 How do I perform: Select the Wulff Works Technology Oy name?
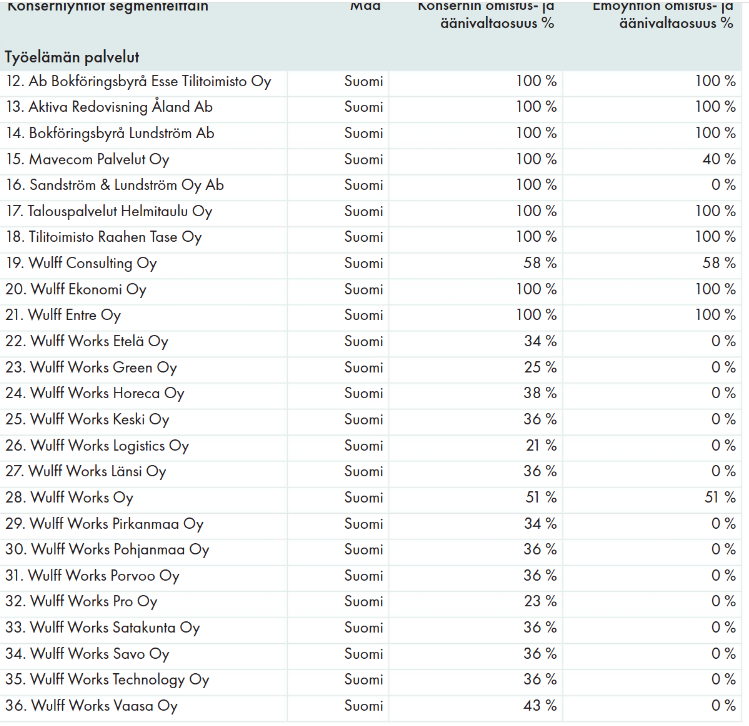point(108,679)
